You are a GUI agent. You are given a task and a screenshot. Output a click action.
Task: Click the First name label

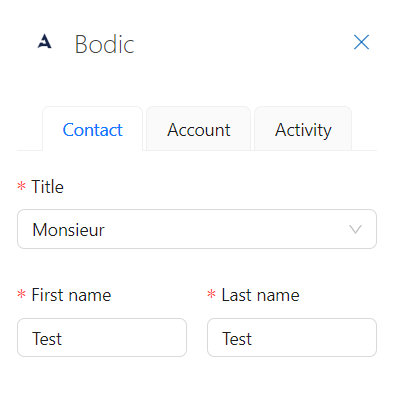coord(71,295)
